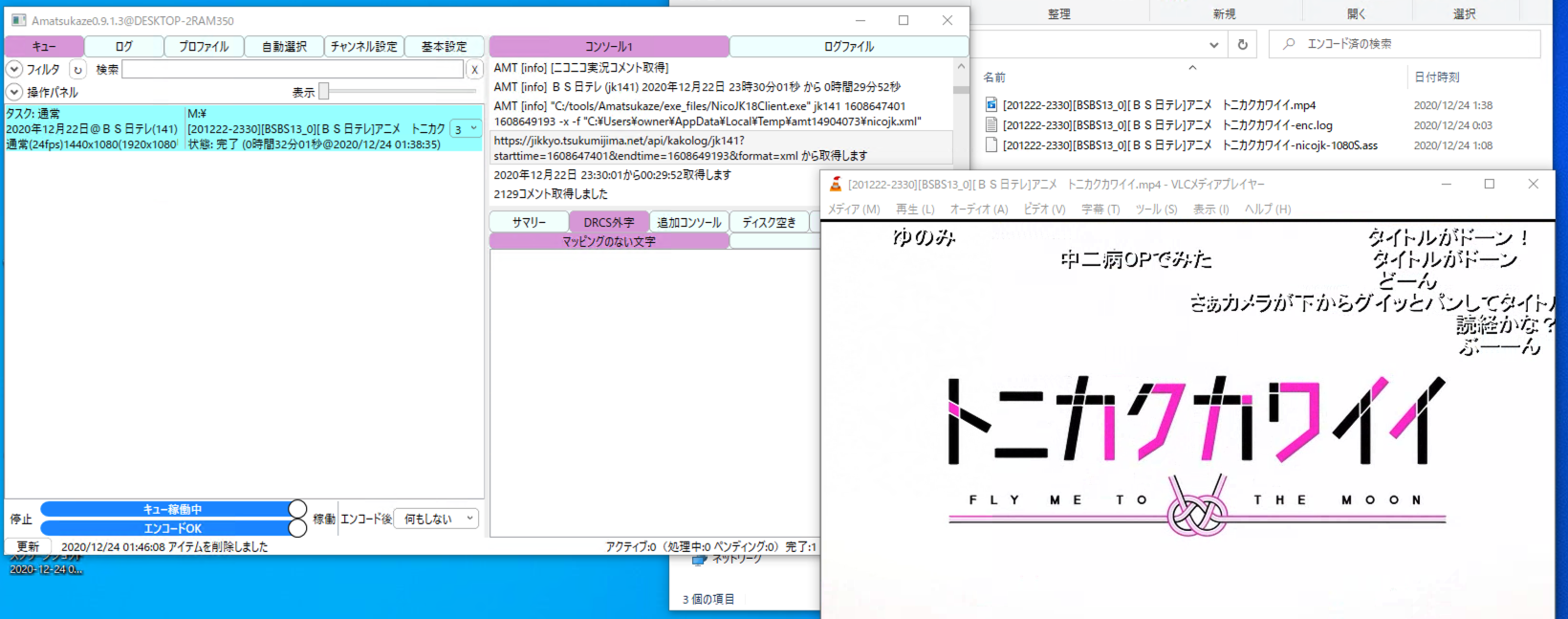Image resolution: width=1568 pixels, height=619 pixels.
Task: Select the ログファイル tab
Action: [x=849, y=46]
